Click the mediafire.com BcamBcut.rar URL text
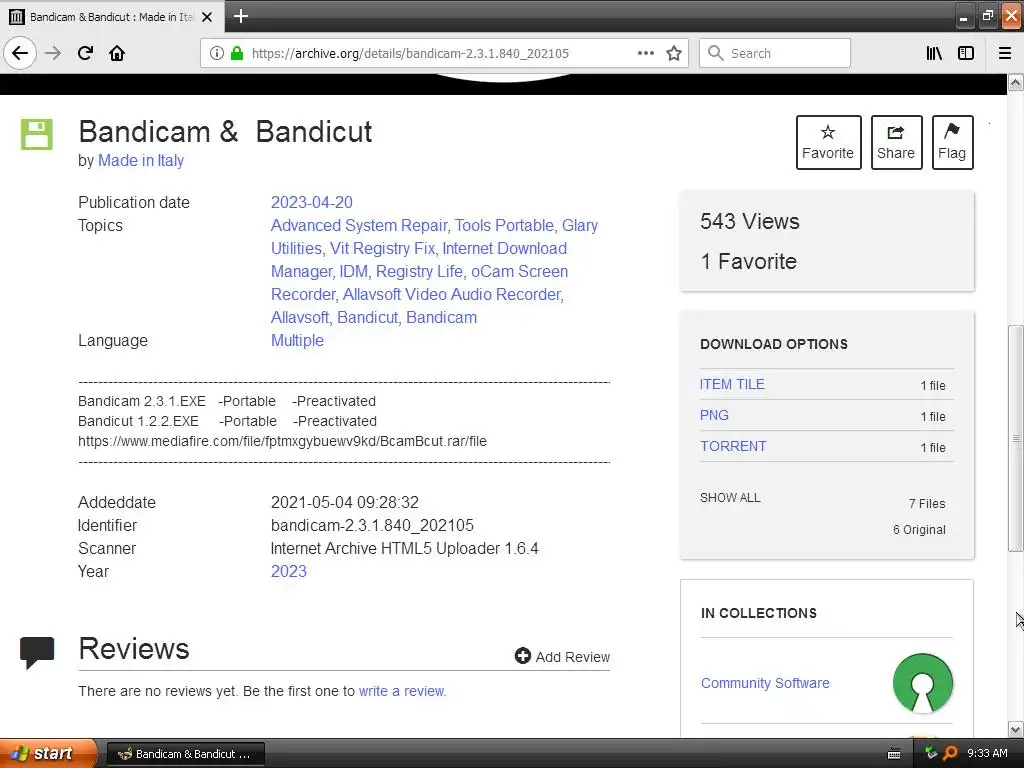 coord(282,441)
